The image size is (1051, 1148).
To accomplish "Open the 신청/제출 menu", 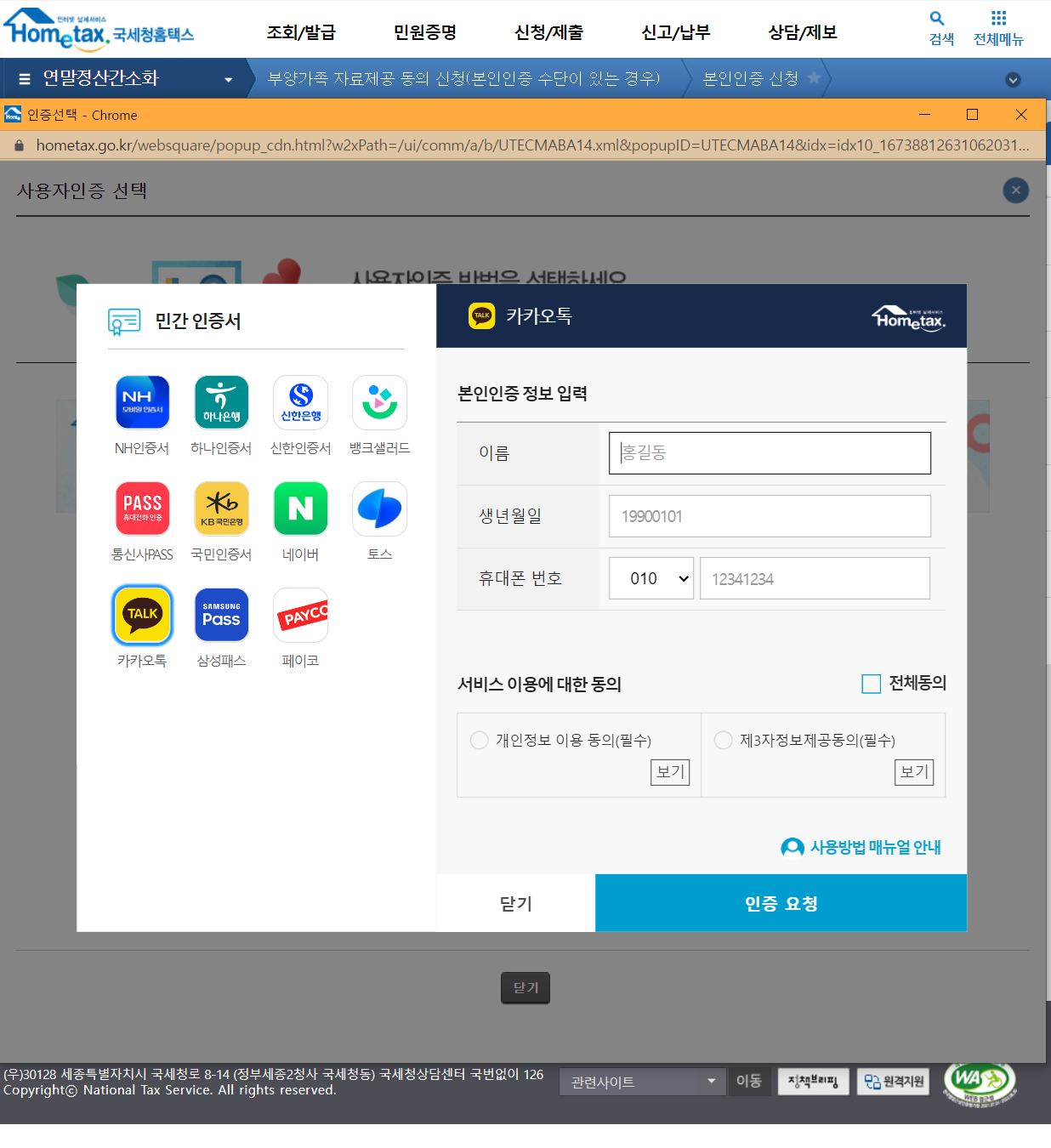I will (549, 32).
